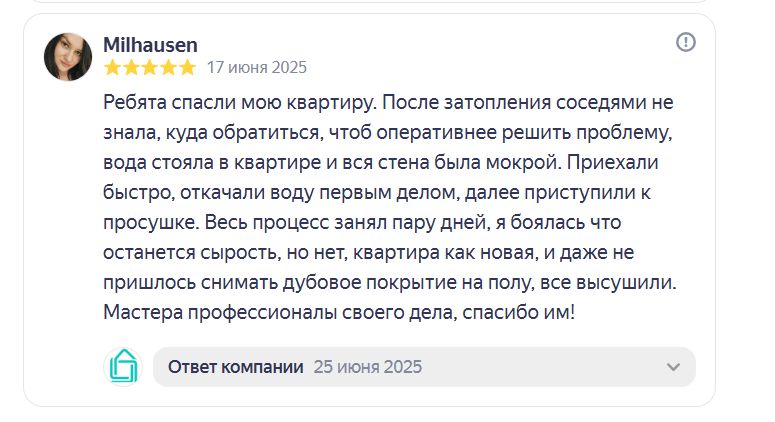Click the second yellow rating star

pyautogui.click(x=131, y=67)
